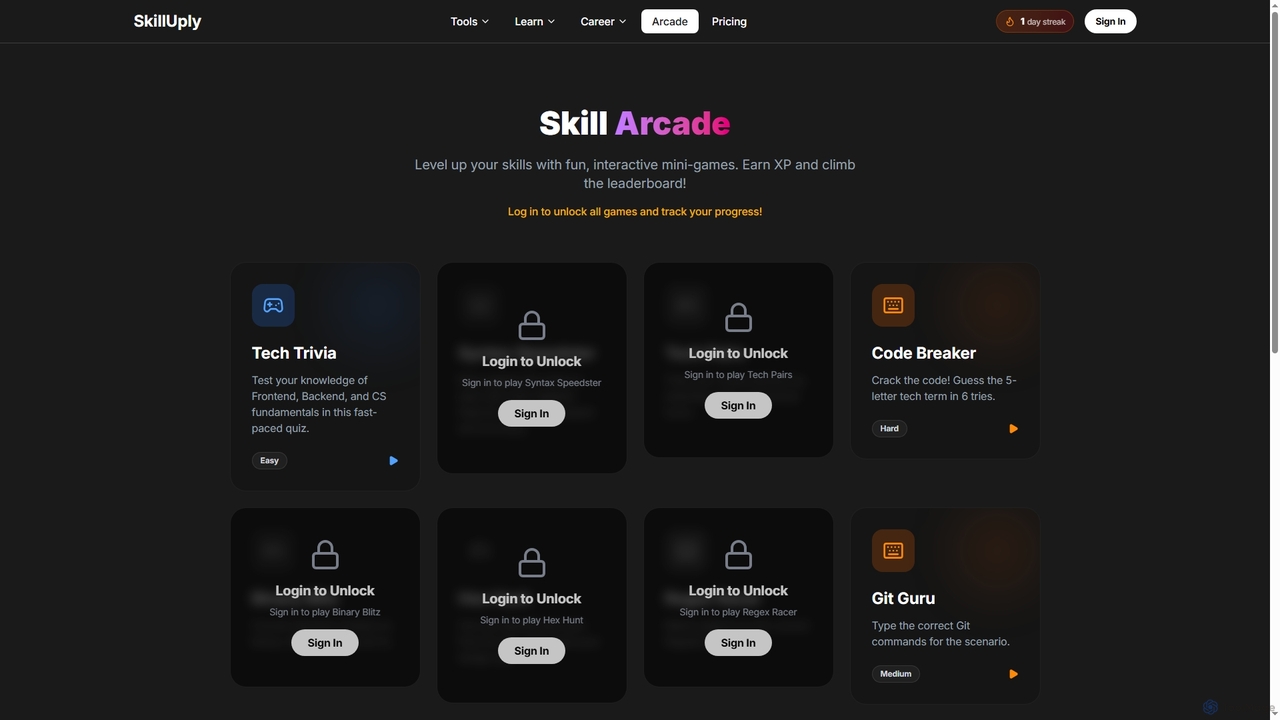The height and width of the screenshot is (720, 1280).
Task: Click 'Sign in to play Tech Pairs' text
Action: 738,375
